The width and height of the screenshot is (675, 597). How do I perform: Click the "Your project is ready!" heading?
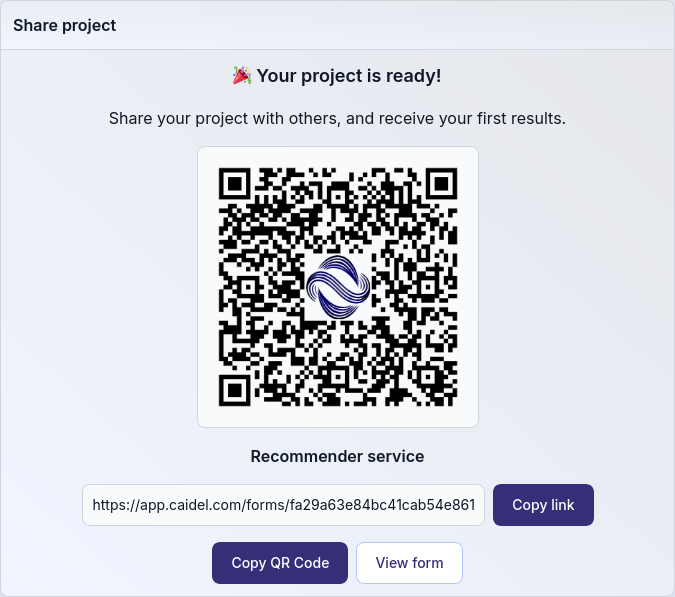[348, 76]
